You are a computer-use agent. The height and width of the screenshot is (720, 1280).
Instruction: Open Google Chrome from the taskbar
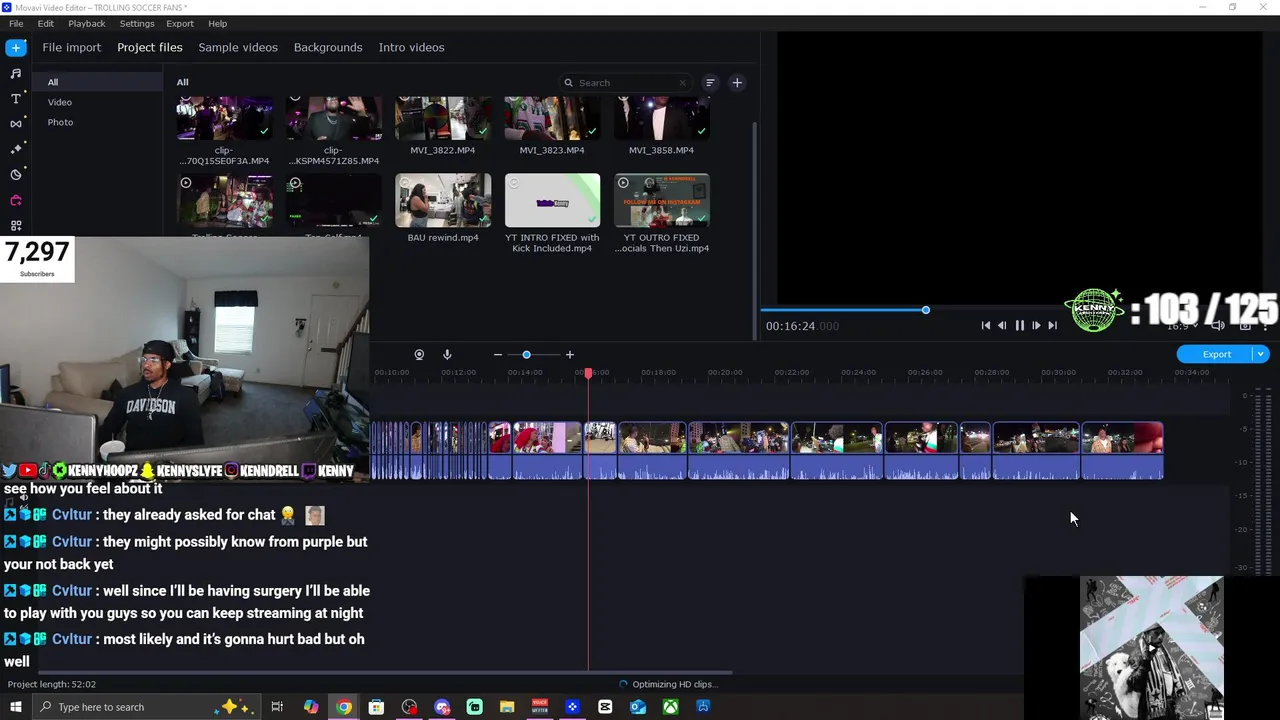click(344, 707)
